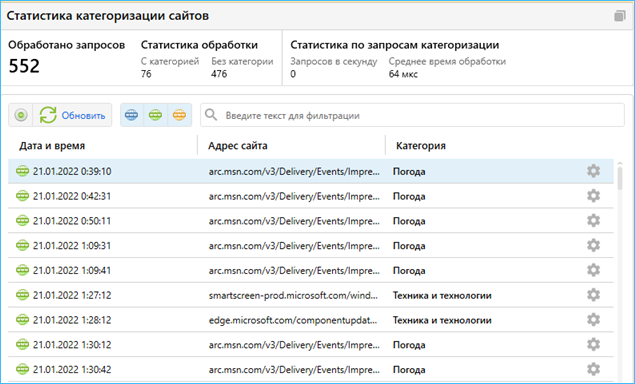Toggle the orange globe filter icon
Screen dimensions: 635x384
(x=179, y=115)
